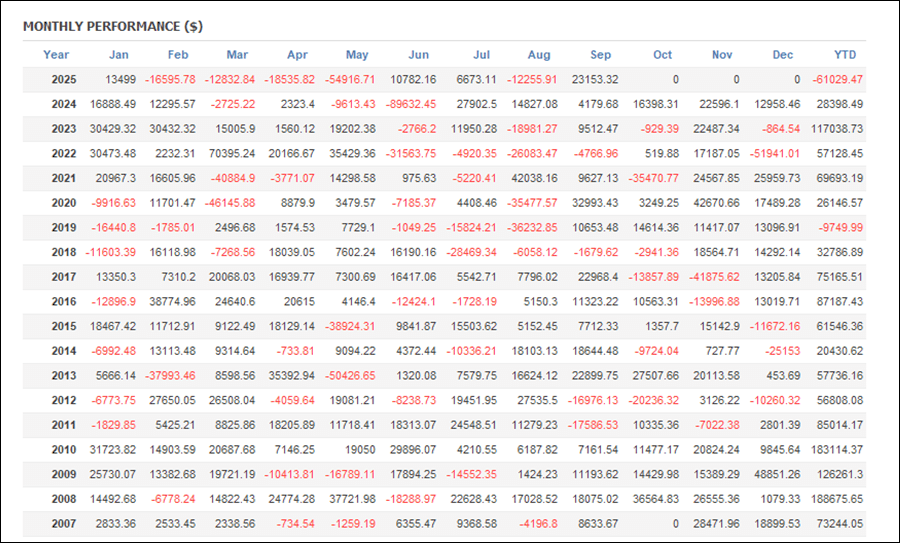Select the Sep column header
Screen dimensions: 900x543
point(600,55)
